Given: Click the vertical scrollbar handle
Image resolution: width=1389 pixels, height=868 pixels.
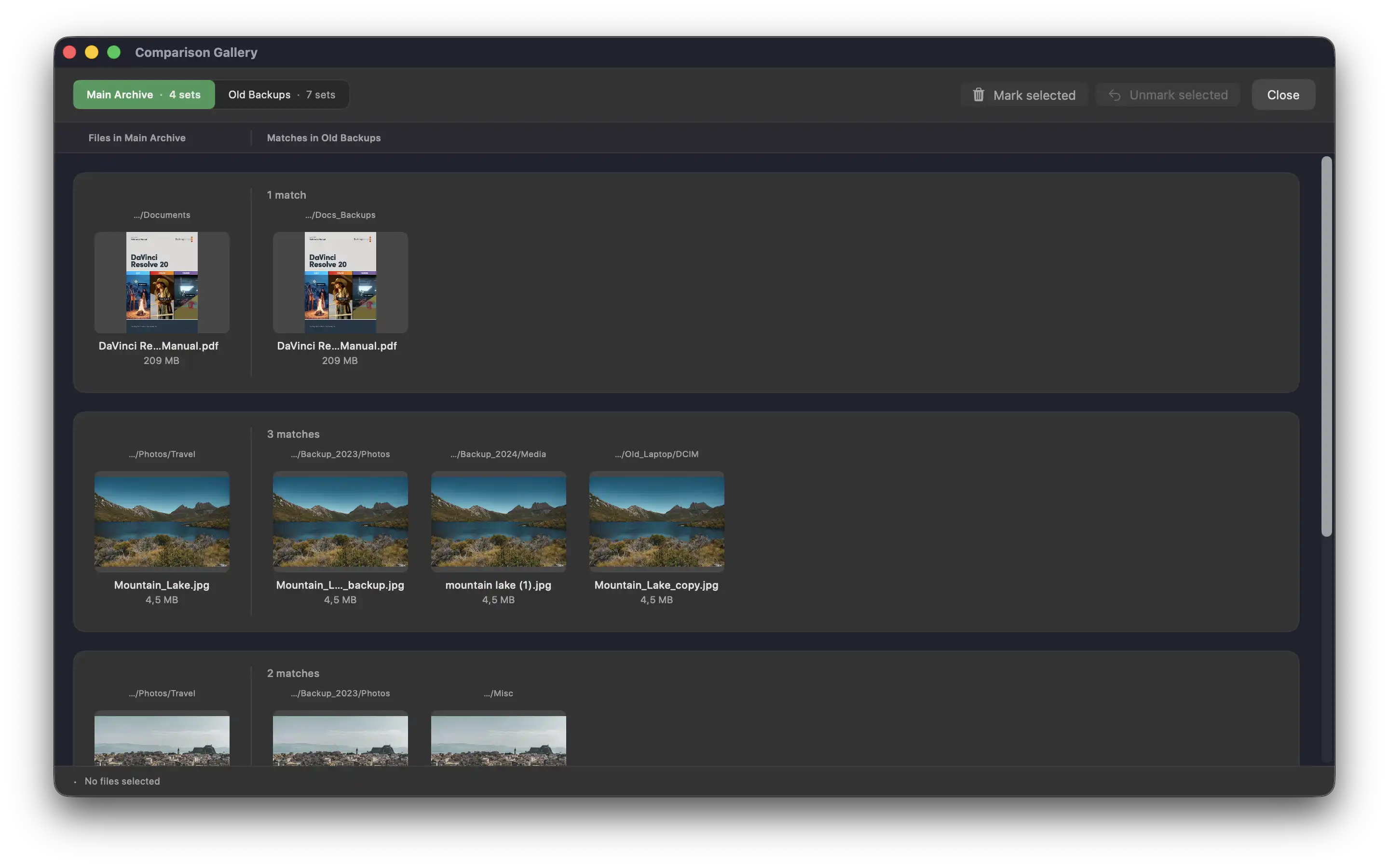Looking at the screenshot, I should 1326,344.
